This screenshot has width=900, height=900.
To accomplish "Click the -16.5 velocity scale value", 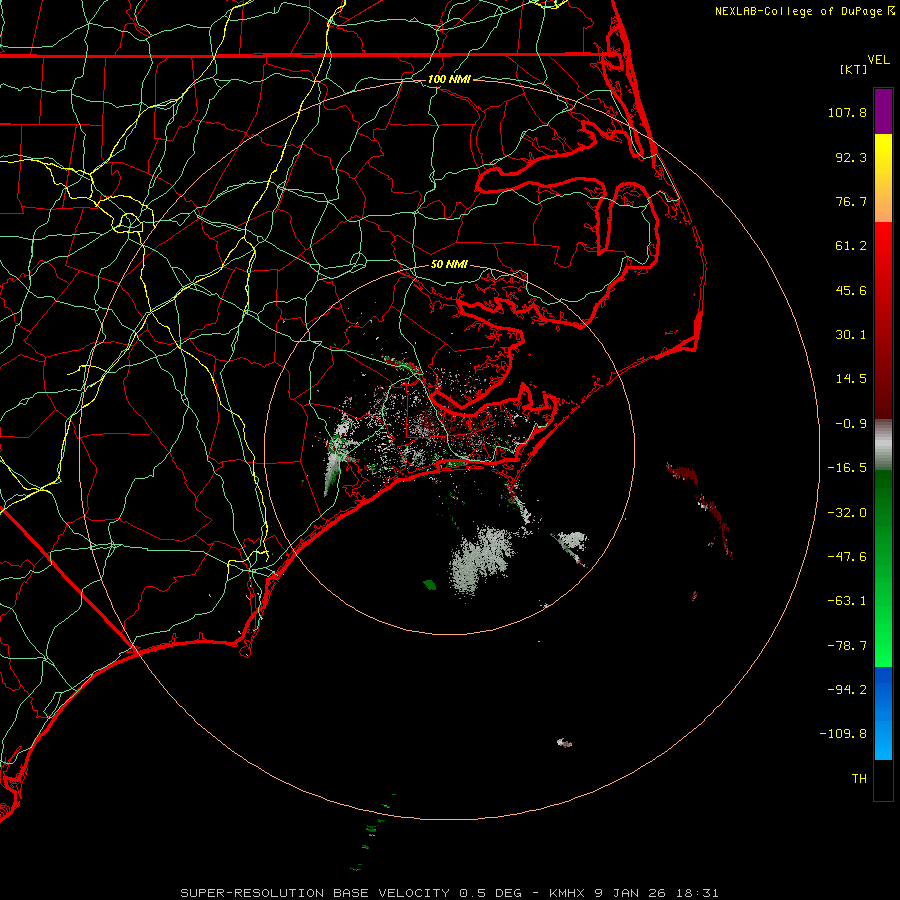I will [847, 468].
